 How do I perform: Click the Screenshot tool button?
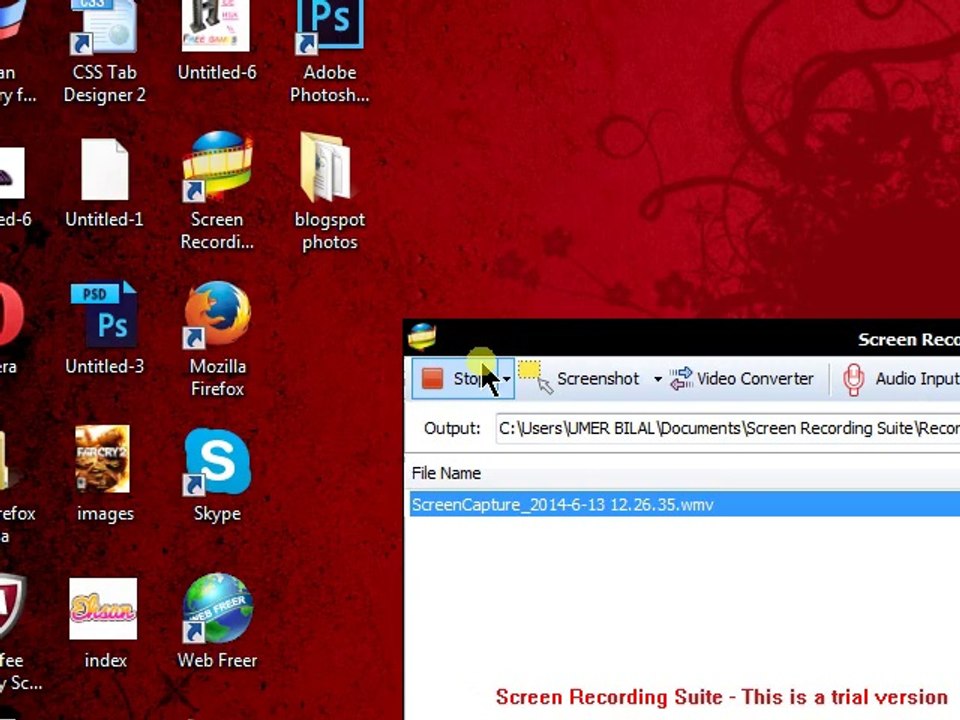coord(580,379)
